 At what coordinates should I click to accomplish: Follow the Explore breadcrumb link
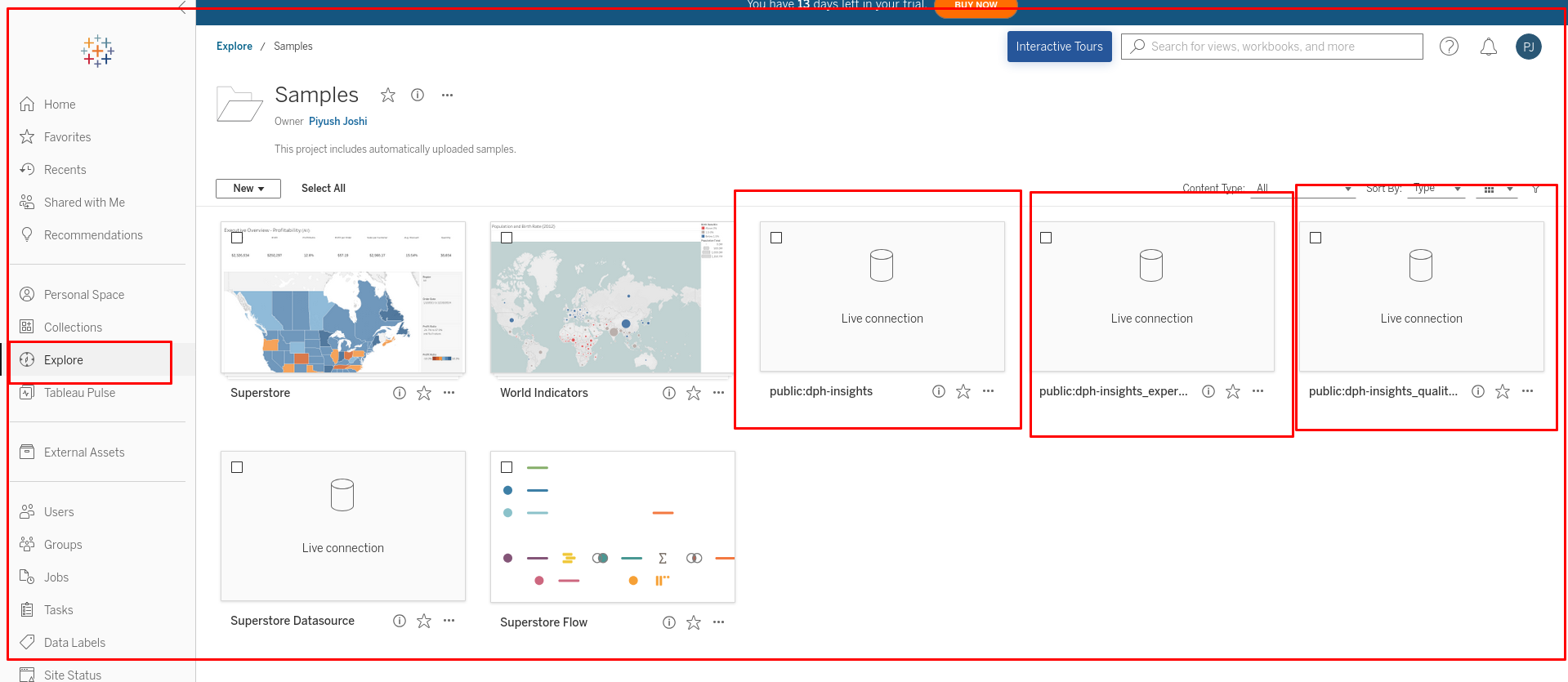tap(235, 47)
